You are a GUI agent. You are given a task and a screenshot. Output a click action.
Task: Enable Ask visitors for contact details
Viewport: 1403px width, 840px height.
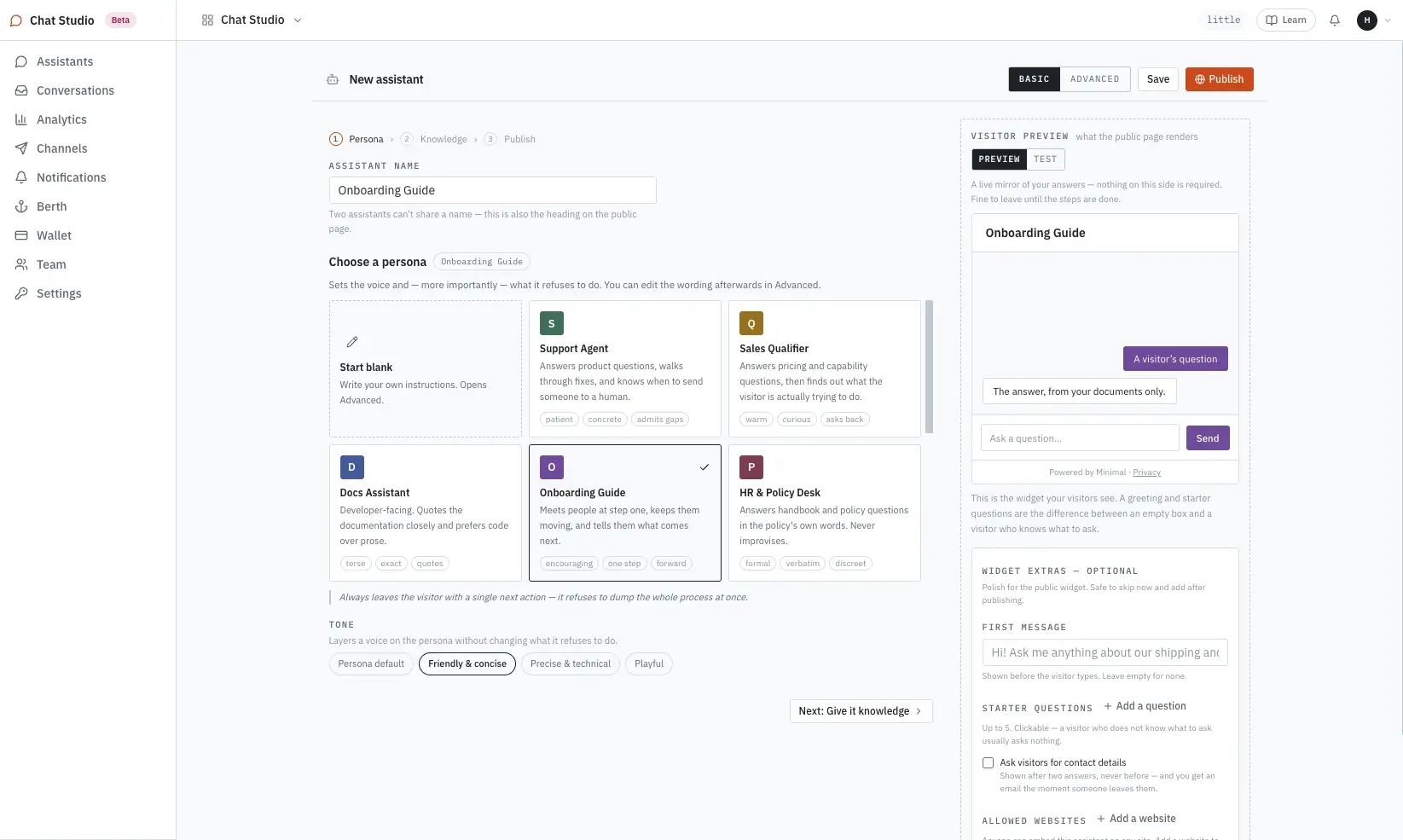(988, 763)
